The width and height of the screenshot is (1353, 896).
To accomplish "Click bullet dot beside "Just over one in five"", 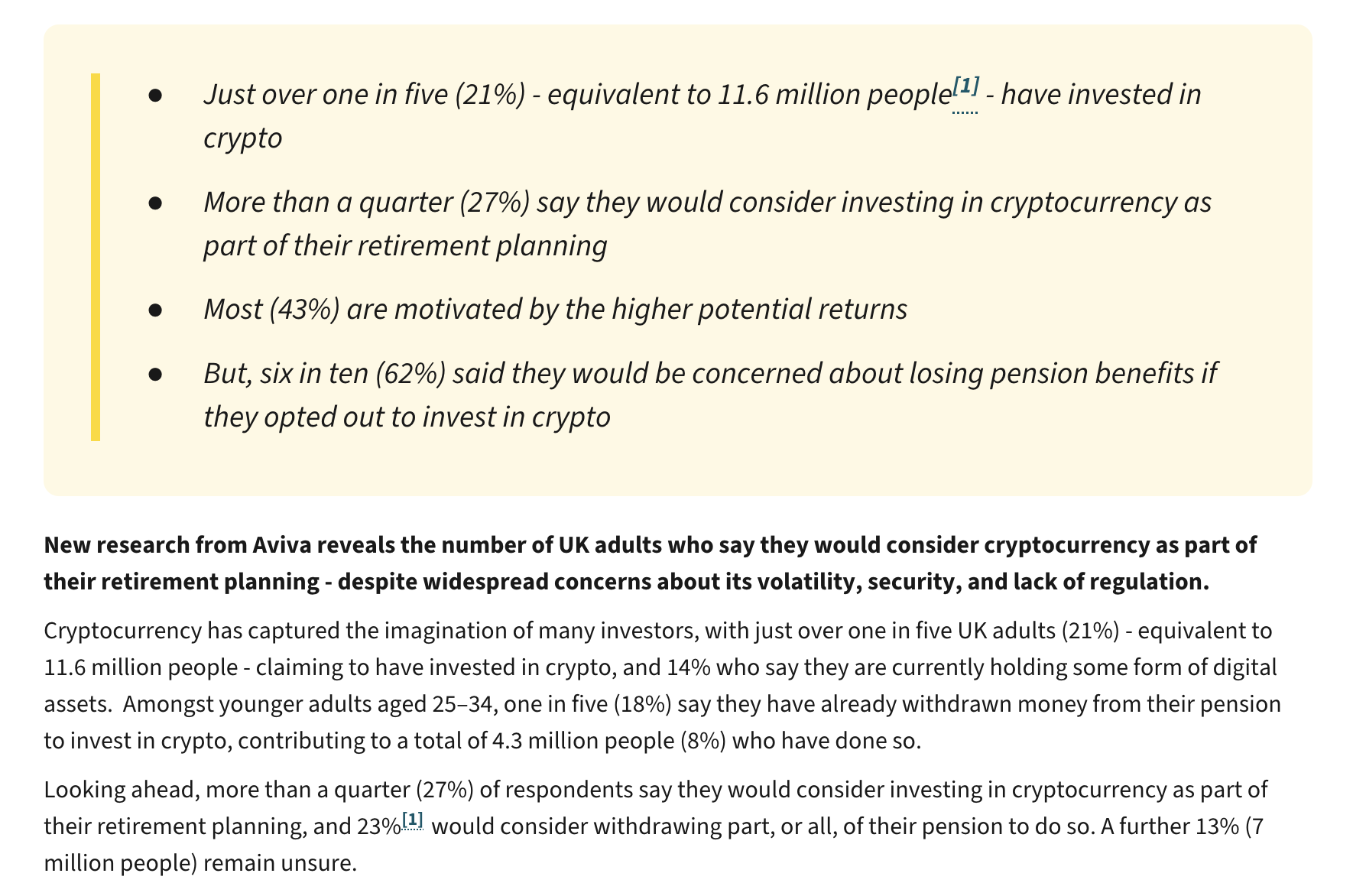I will click(x=156, y=95).
